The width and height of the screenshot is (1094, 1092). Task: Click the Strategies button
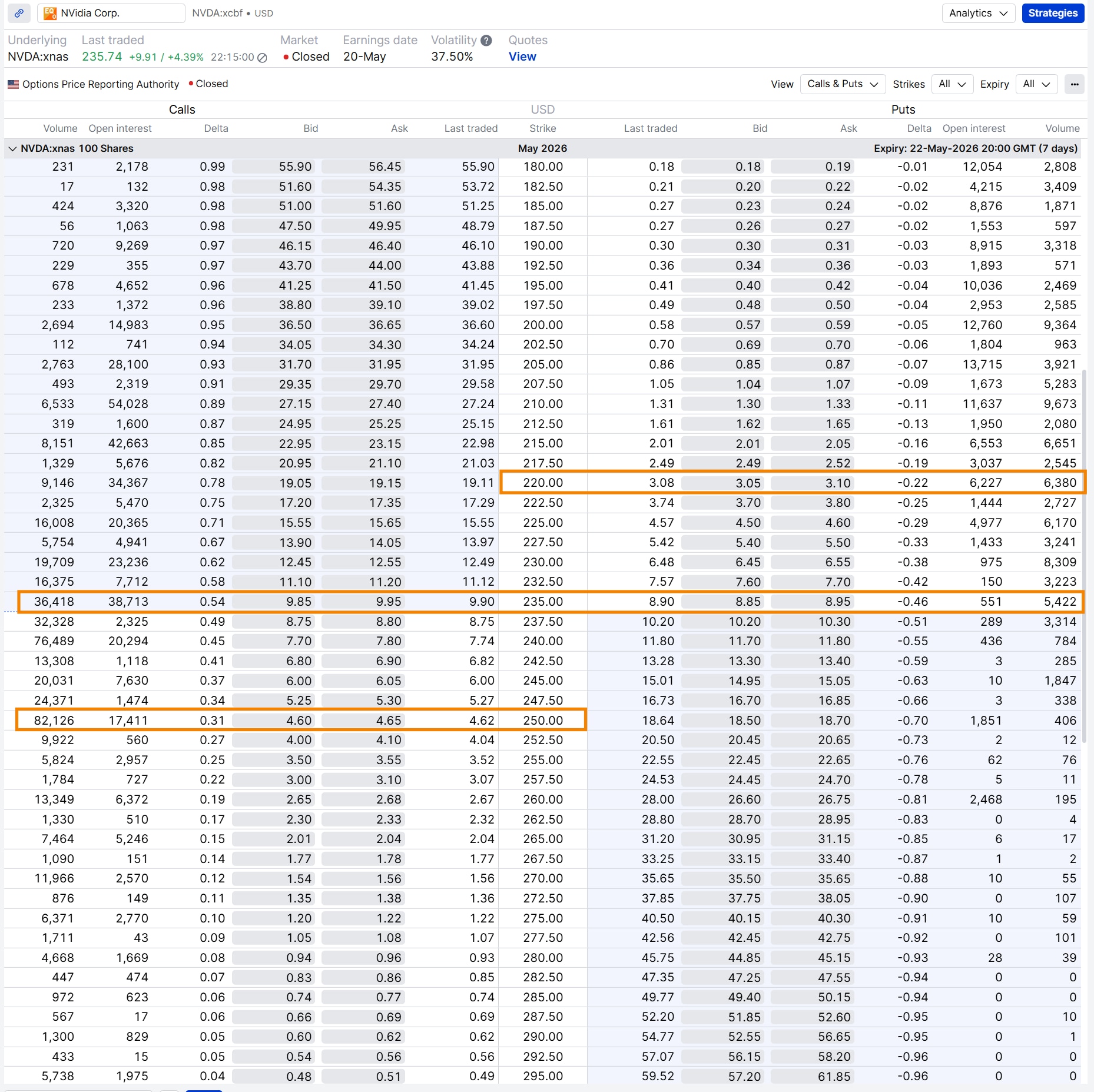pyautogui.click(x=1053, y=13)
